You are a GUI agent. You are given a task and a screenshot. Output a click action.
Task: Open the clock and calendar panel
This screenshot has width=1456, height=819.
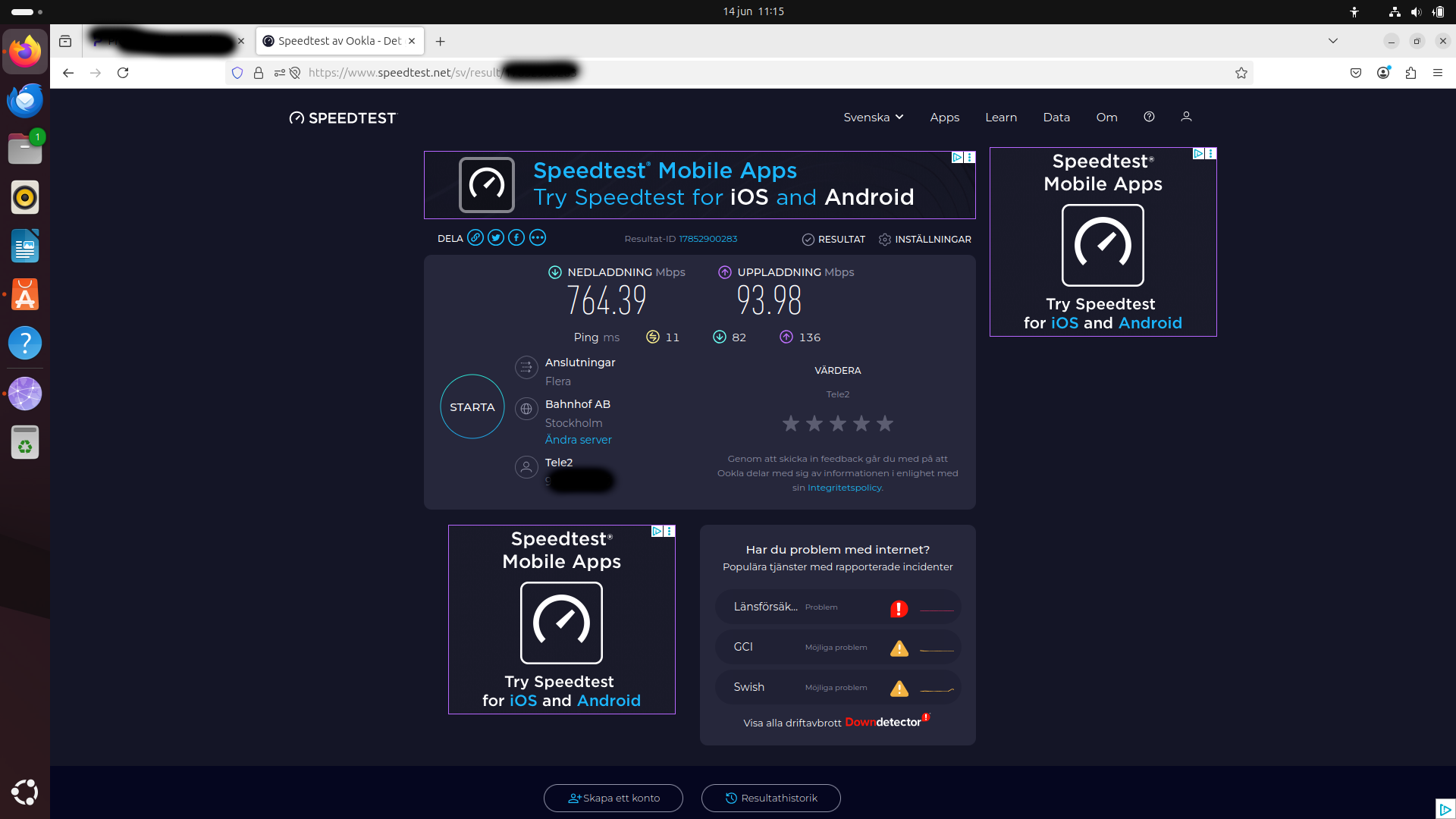tap(753, 11)
